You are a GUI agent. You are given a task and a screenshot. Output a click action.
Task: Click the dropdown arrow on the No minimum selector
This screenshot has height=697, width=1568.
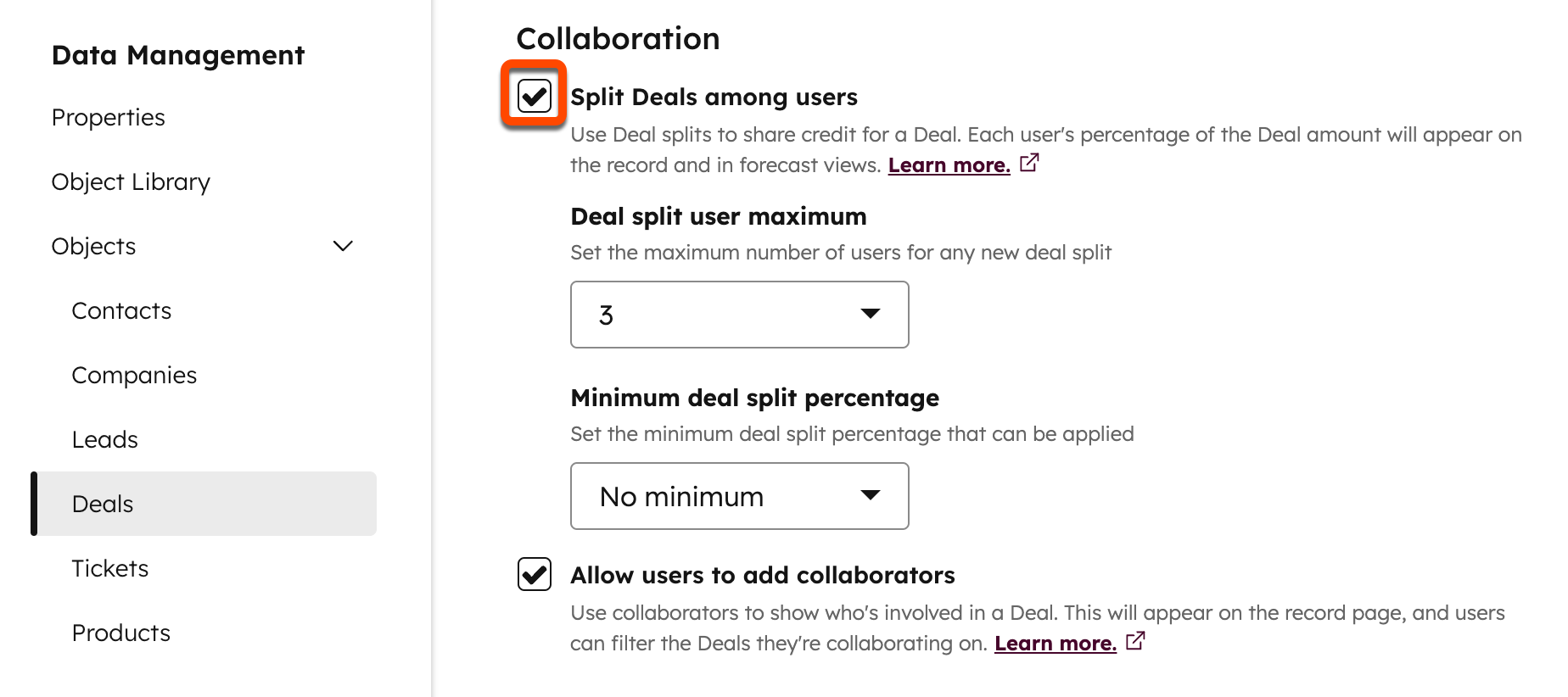[871, 496]
